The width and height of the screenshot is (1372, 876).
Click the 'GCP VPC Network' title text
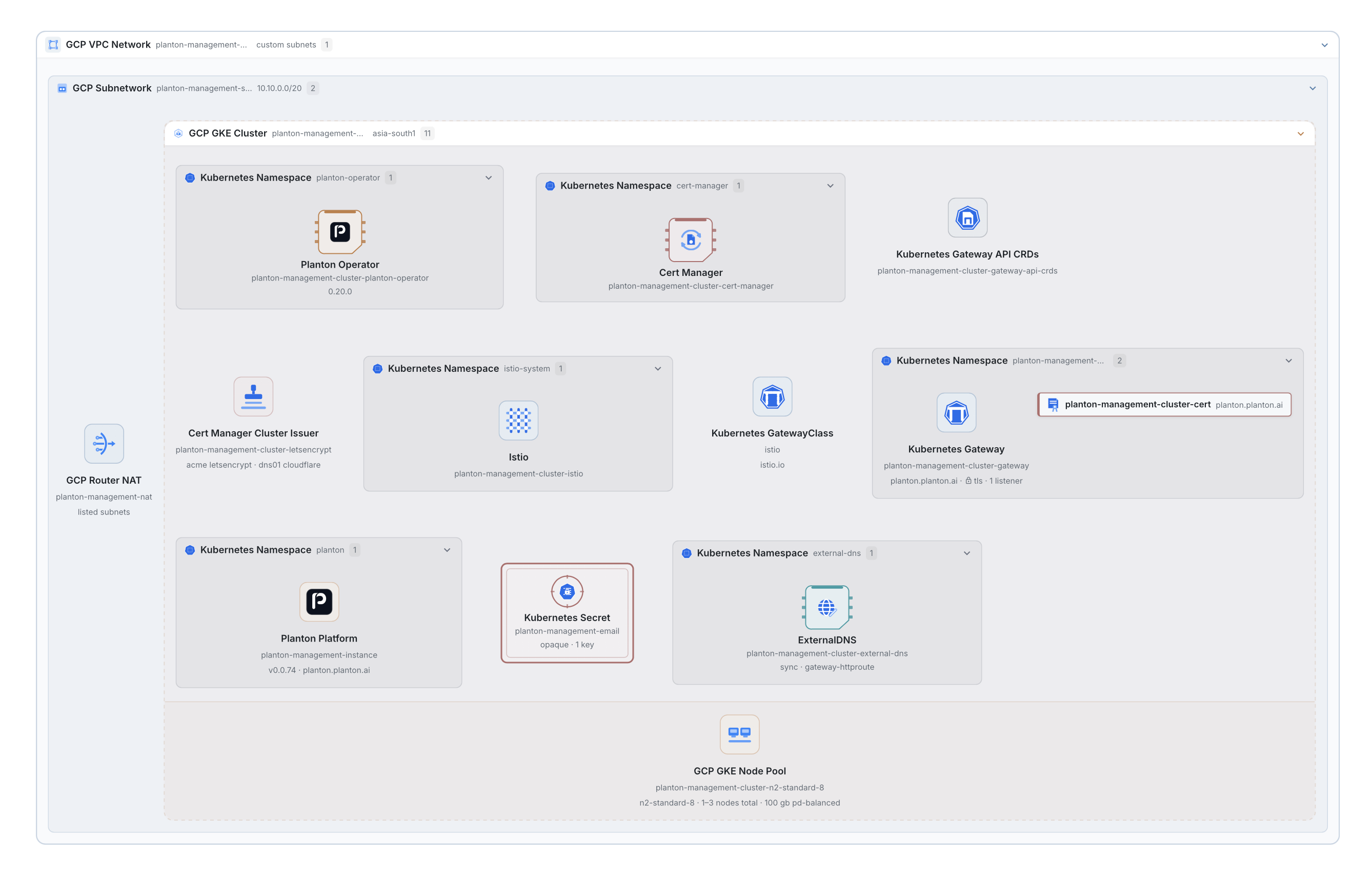108,45
